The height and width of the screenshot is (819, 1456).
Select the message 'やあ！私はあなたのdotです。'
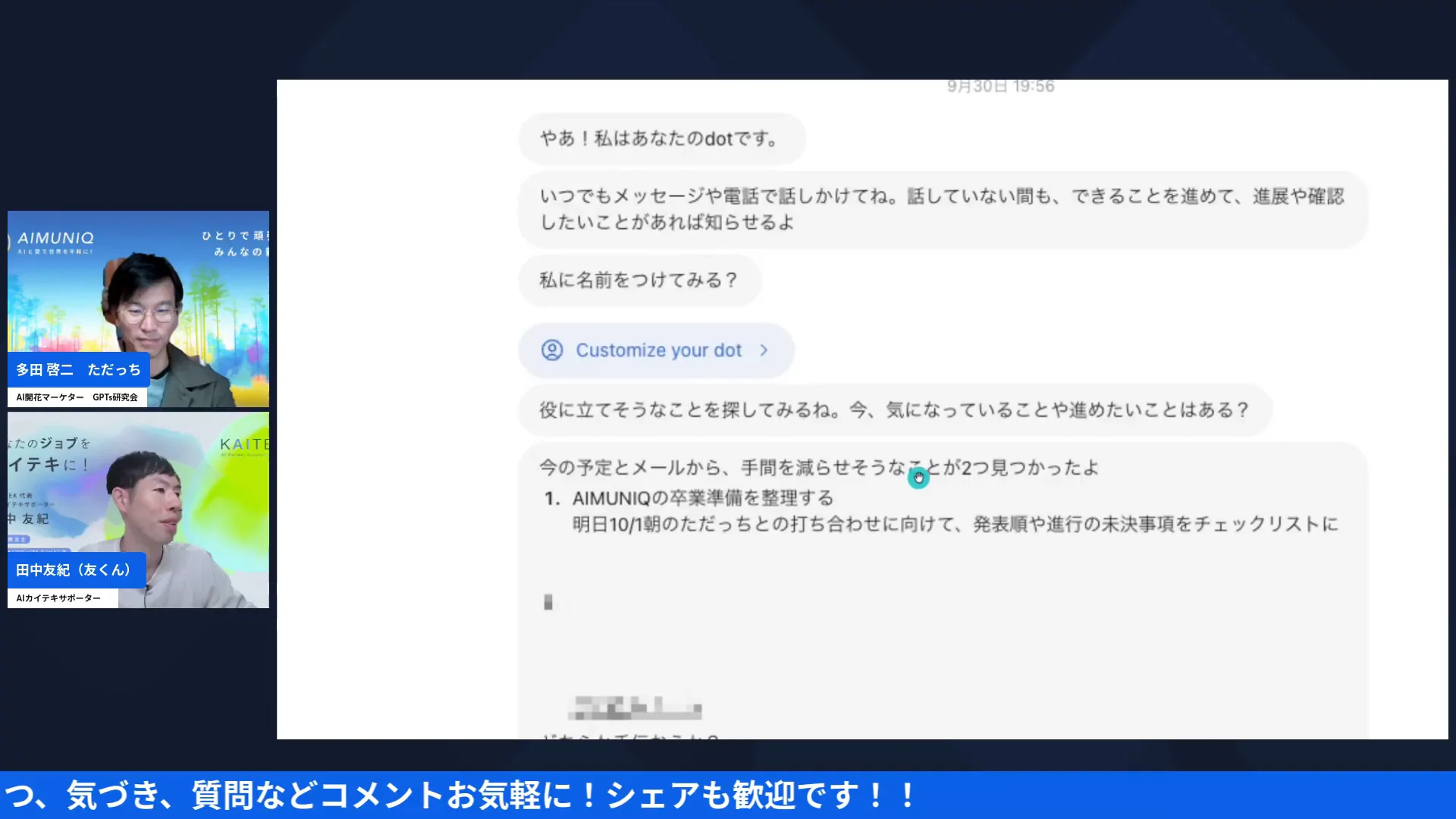coord(661,139)
